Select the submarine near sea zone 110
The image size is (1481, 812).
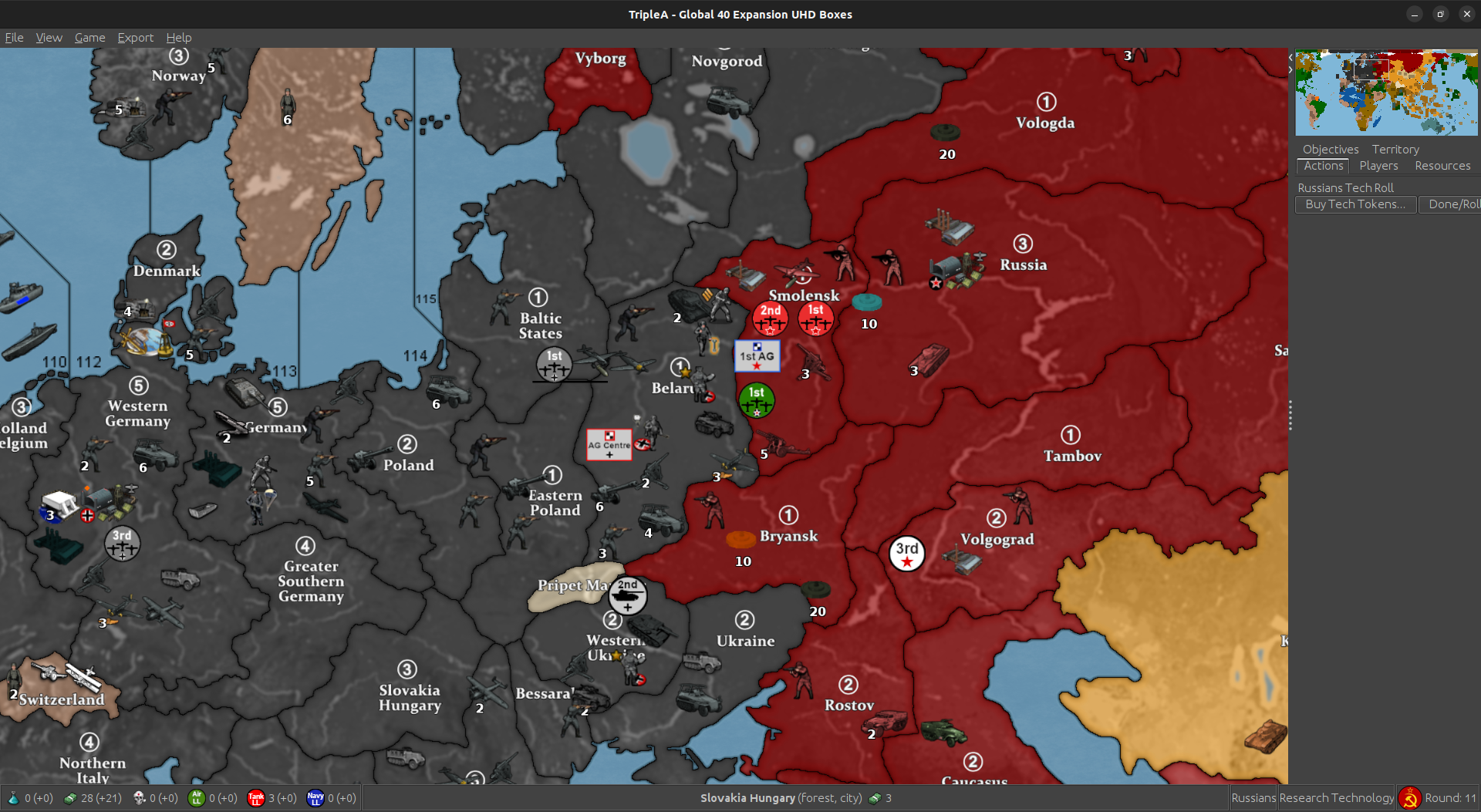[29, 342]
